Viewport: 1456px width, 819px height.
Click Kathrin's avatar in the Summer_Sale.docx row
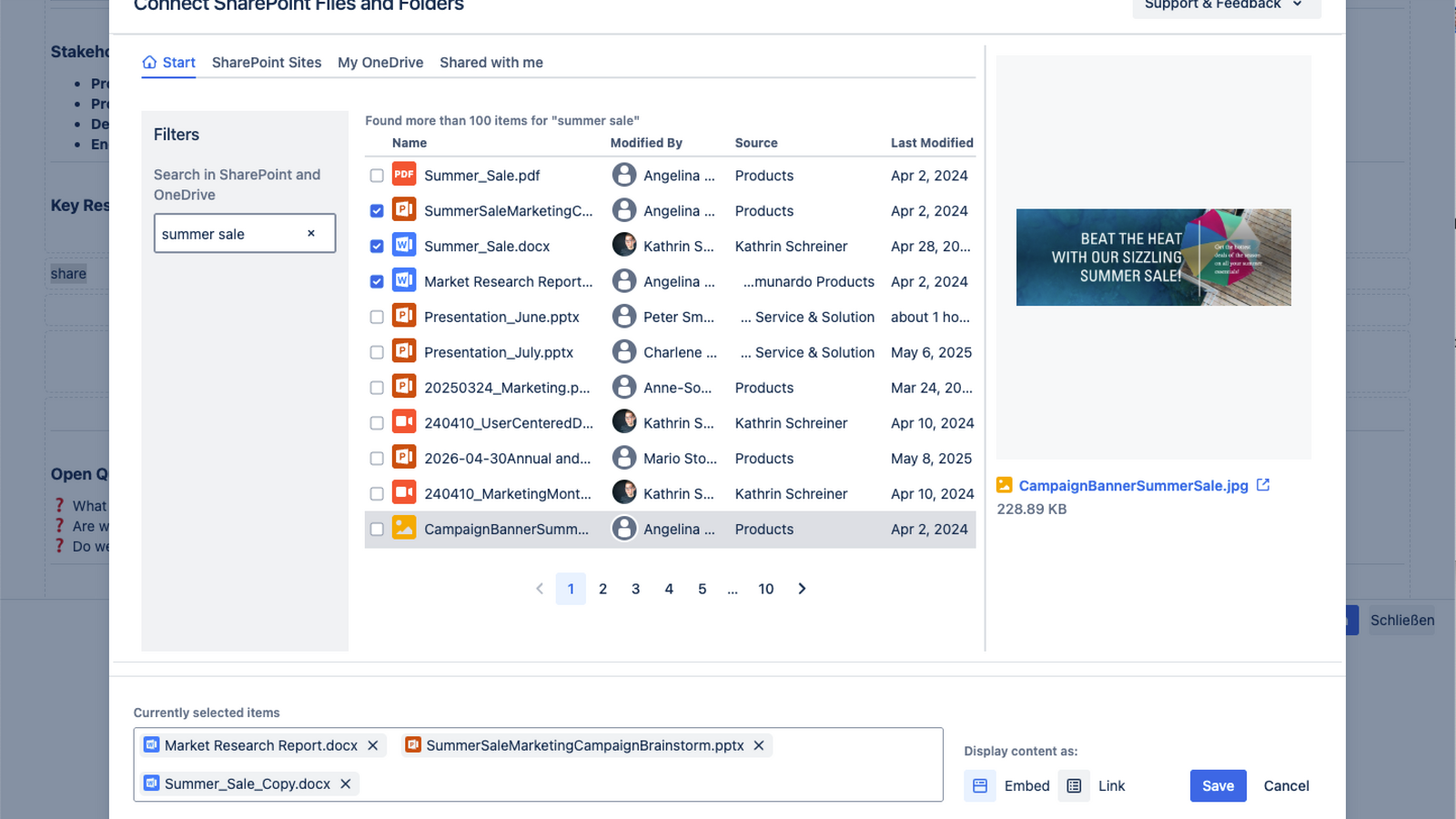tap(624, 245)
